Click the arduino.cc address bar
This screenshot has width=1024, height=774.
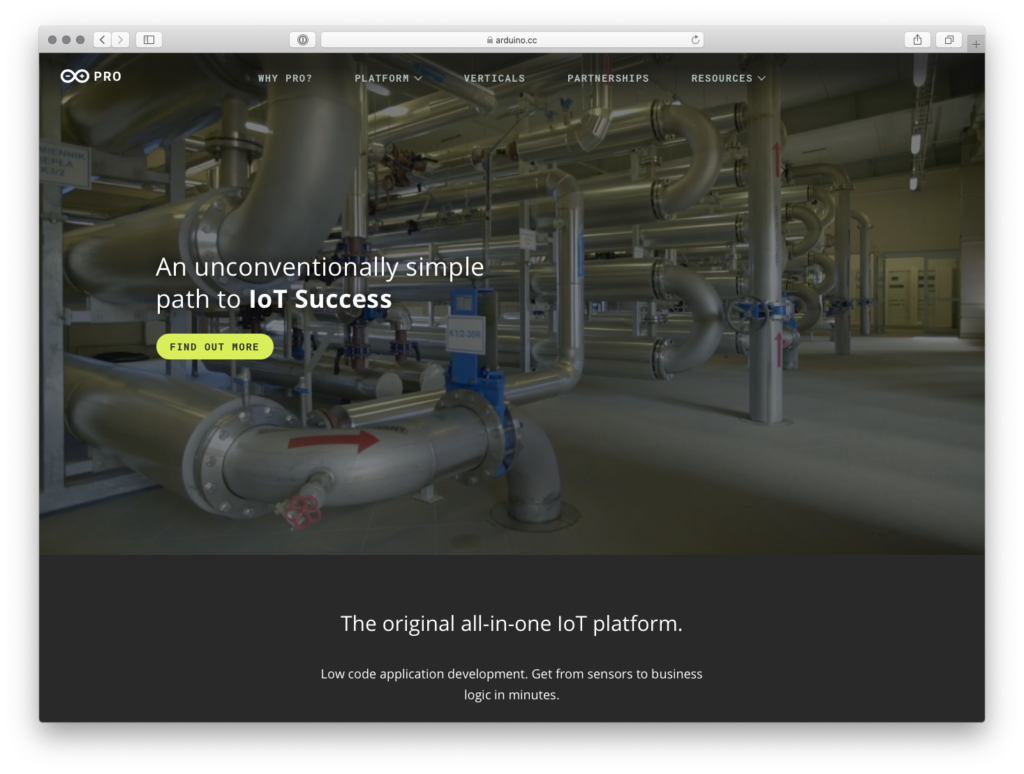(512, 40)
